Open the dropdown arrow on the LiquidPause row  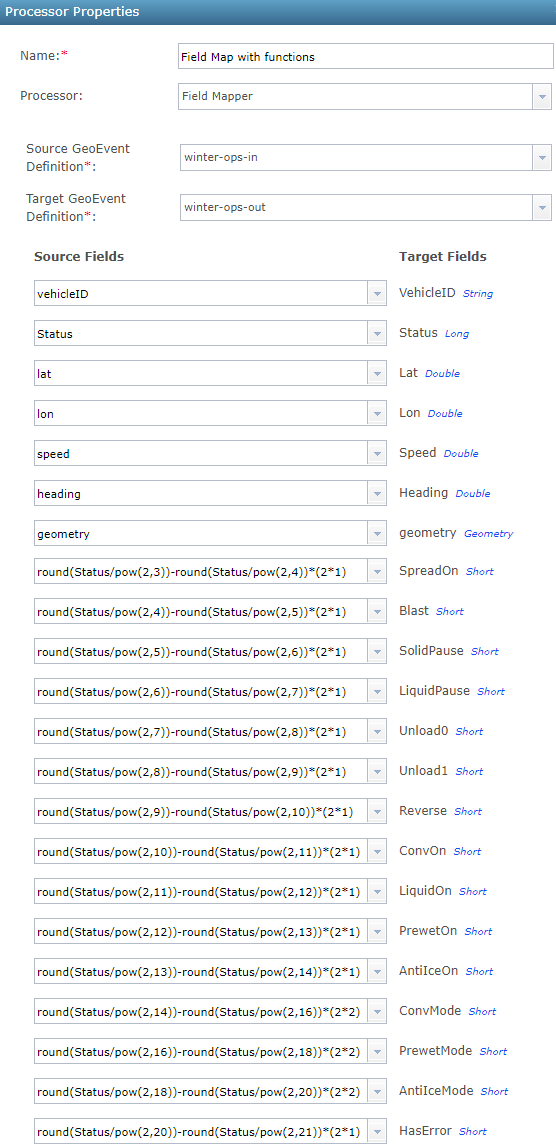coord(377,691)
